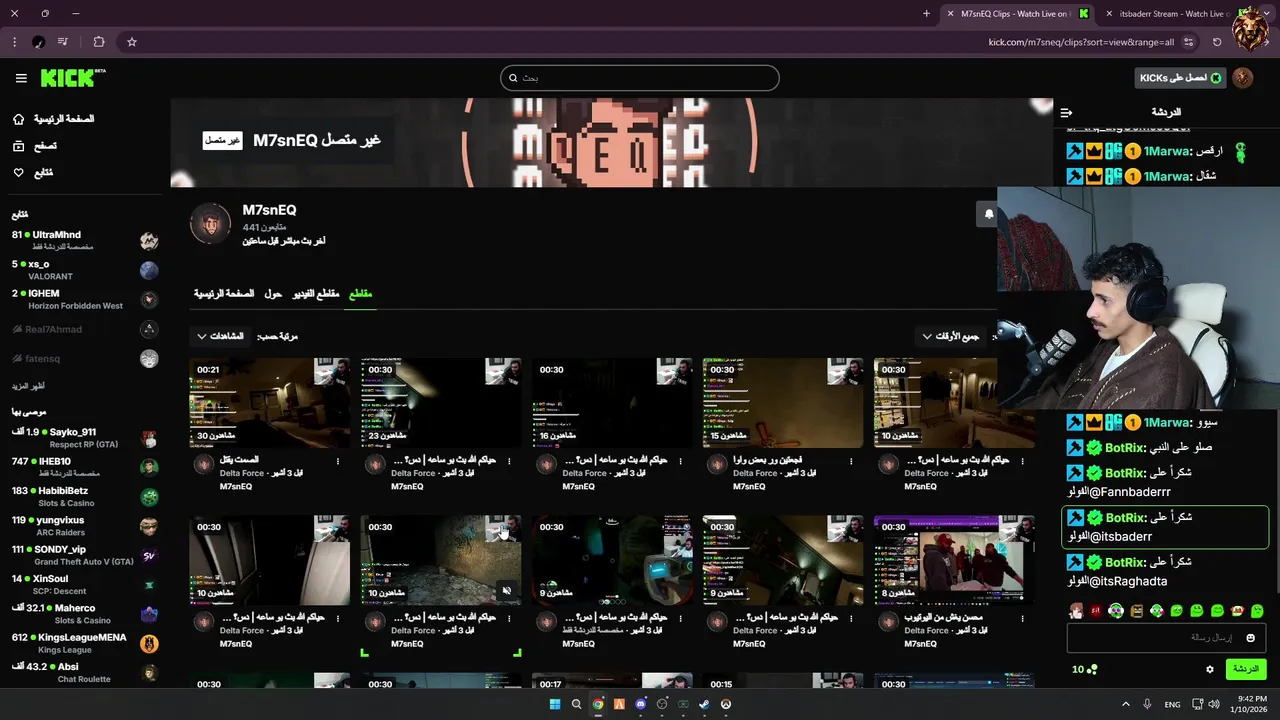Reload the page in browser toolbar
Screen dimensions: 1280x720
coord(1217,42)
